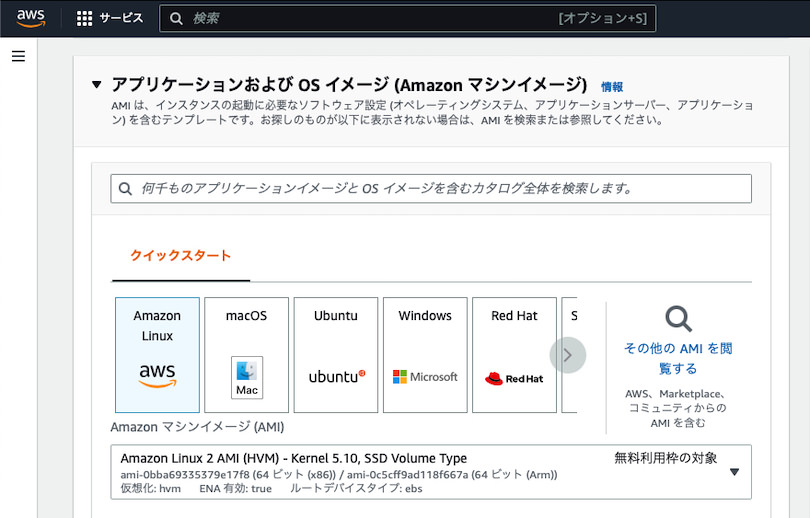Select the Amazon Linux AMI tile

point(157,355)
